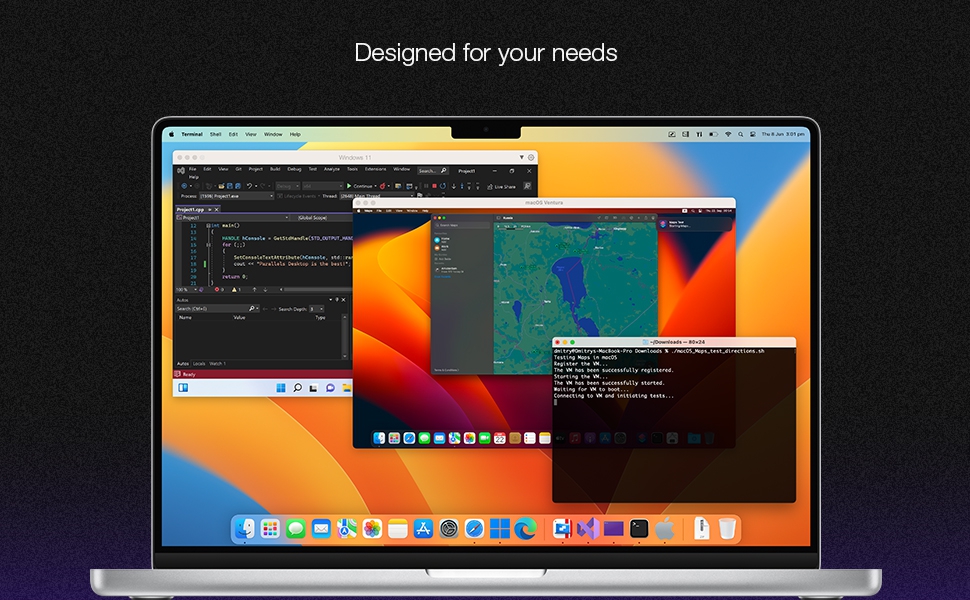This screenshot has height=600, width=970.
Task: Open Maps in the main Dock
Action: [x=346, y=529]
